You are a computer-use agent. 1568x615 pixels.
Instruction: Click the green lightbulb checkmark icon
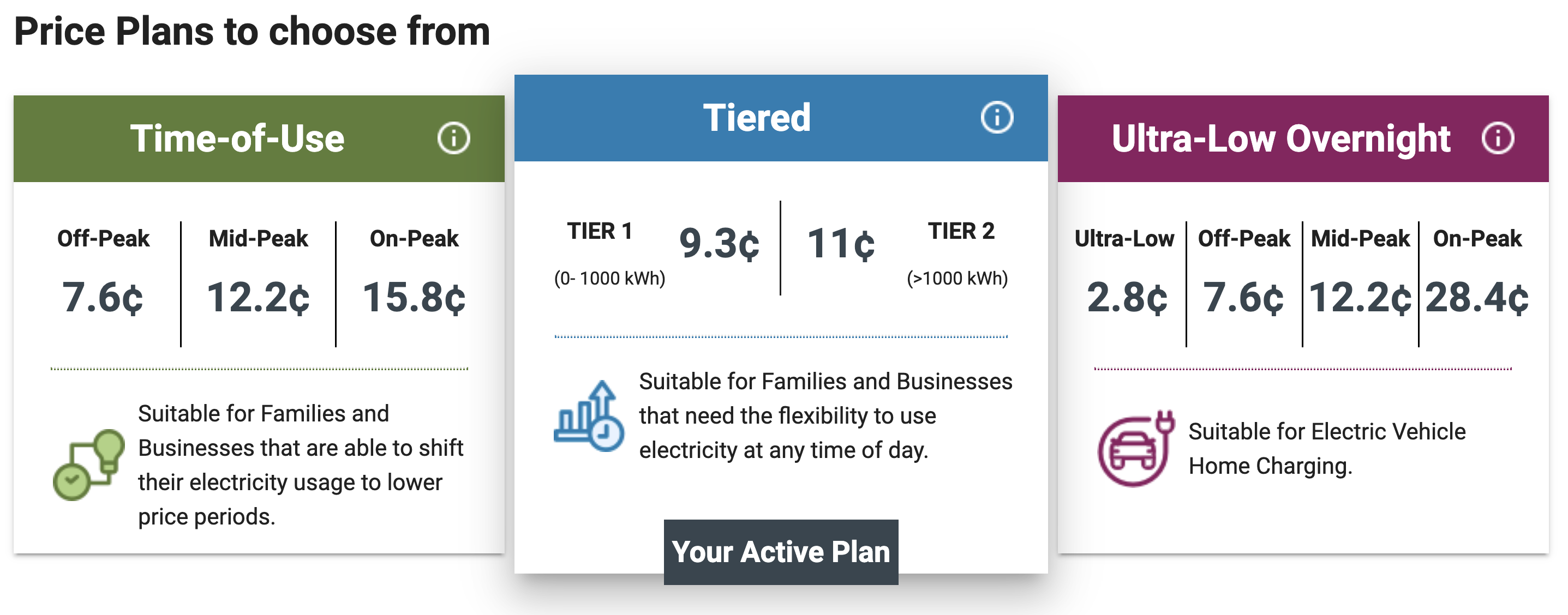(x=89, y=465)
